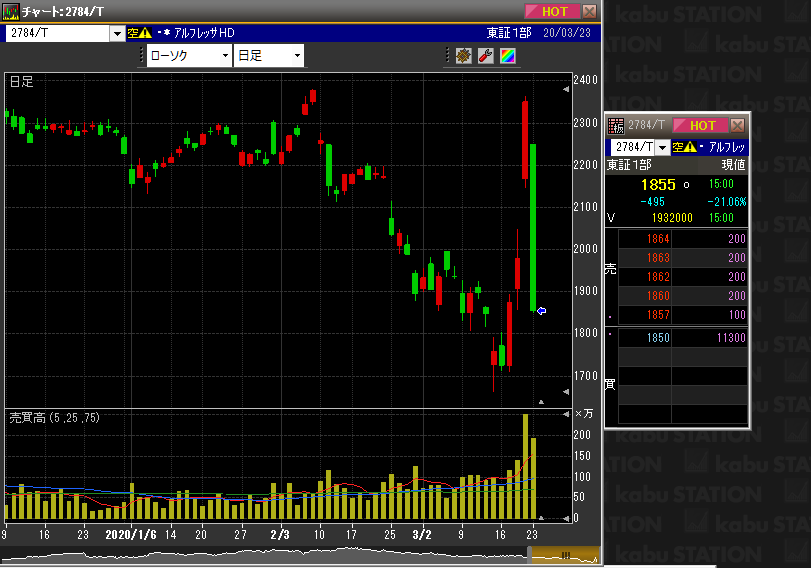Click the date 20/03/23 in chart header
The height and width of the screenshot is (568, 811).
567,33
